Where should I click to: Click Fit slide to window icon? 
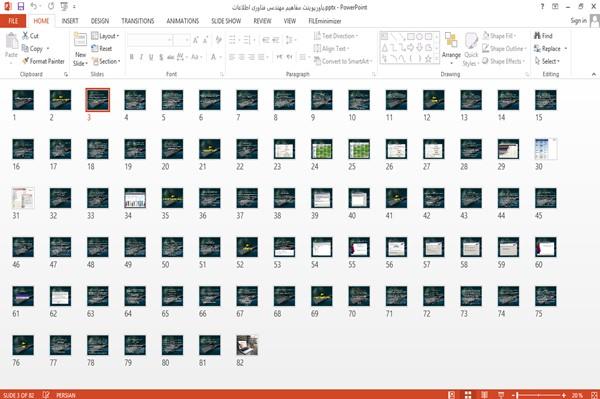pyautogui.click(x=594, y=395)
